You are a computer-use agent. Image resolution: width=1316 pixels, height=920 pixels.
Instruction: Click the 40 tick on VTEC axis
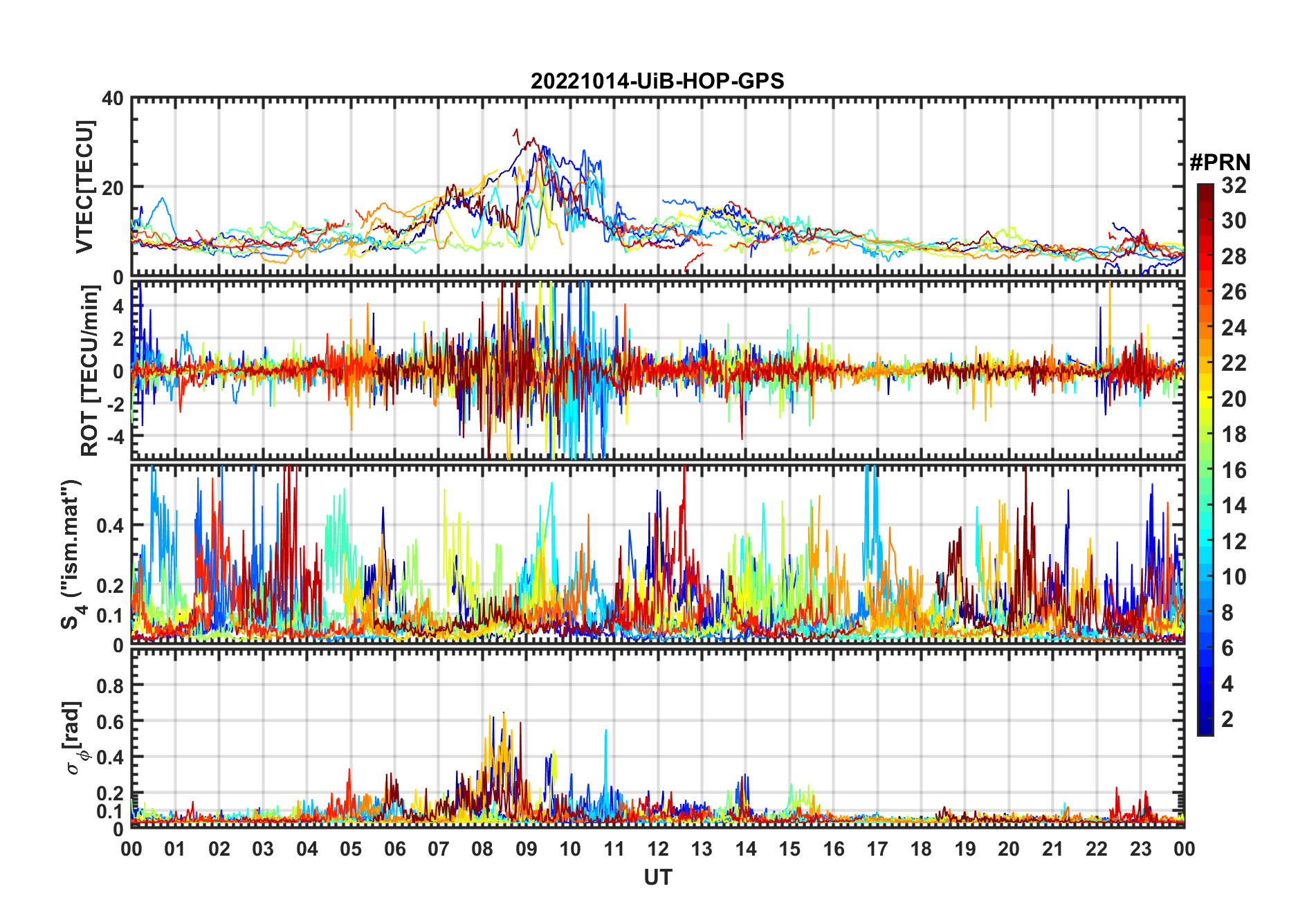113,98
